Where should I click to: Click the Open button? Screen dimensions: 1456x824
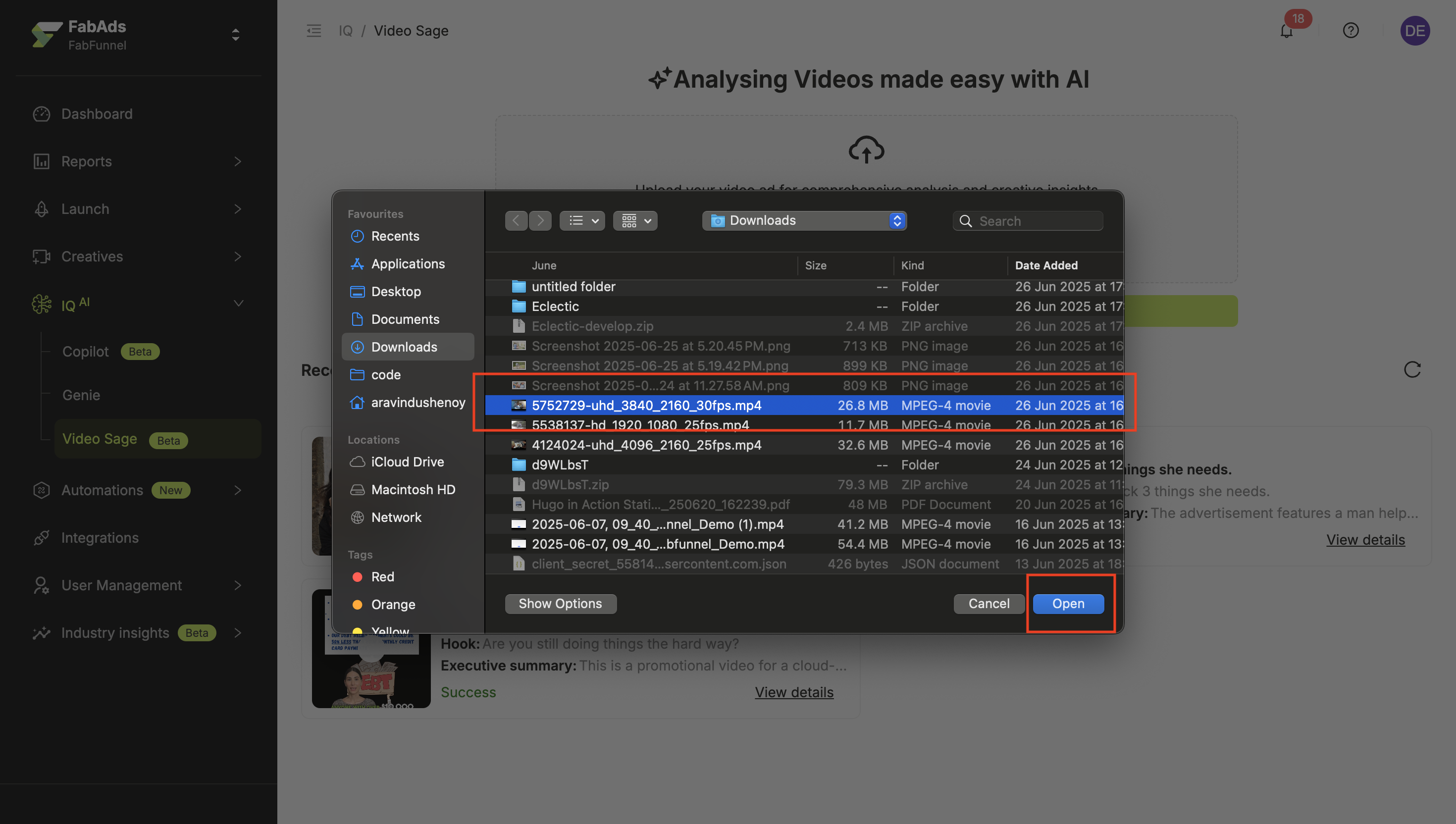pyautogui.click(x=1068, y=604)
